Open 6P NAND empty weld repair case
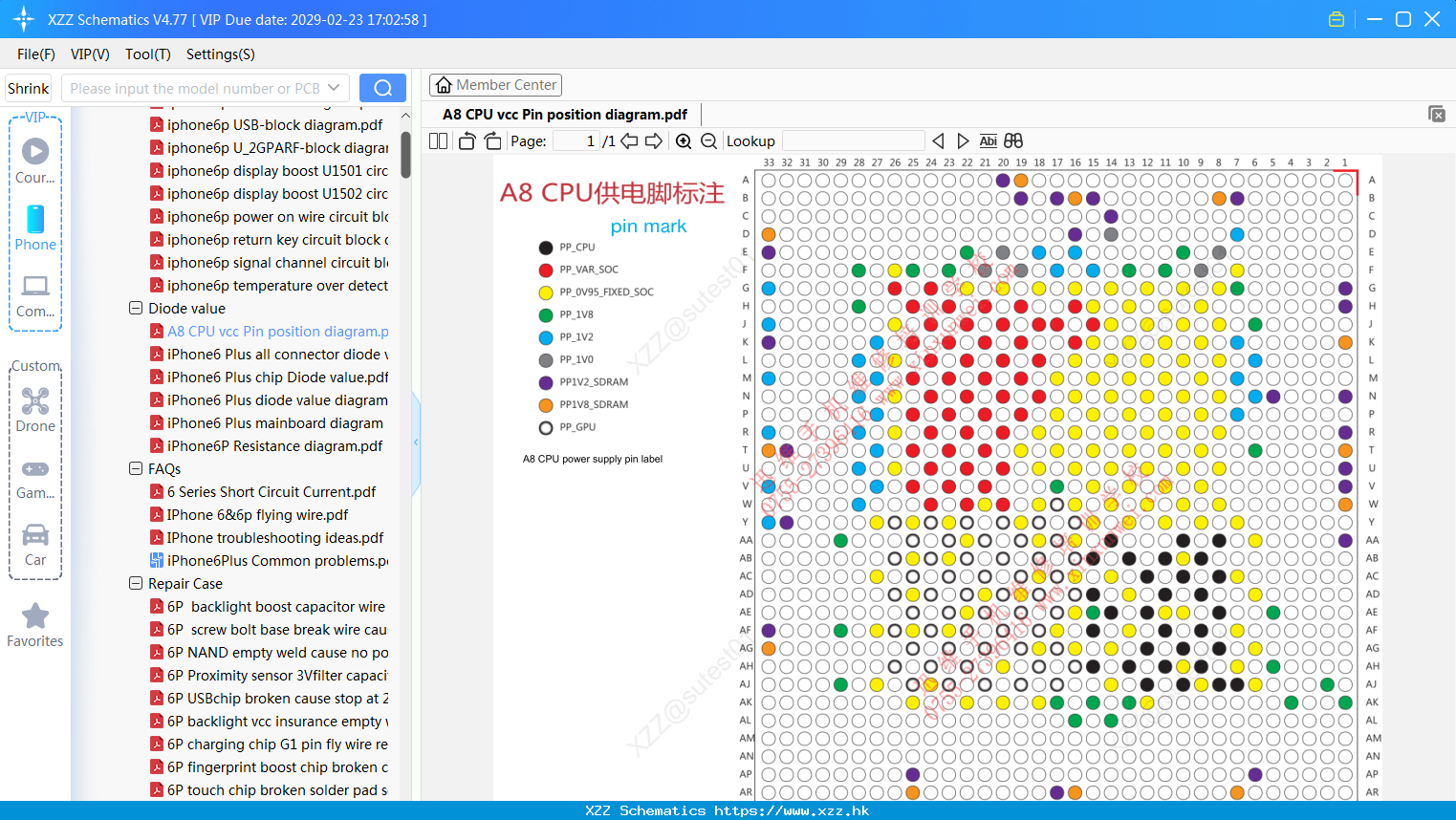The width and height of the screenshot is (1456, 820). (277, 652)
